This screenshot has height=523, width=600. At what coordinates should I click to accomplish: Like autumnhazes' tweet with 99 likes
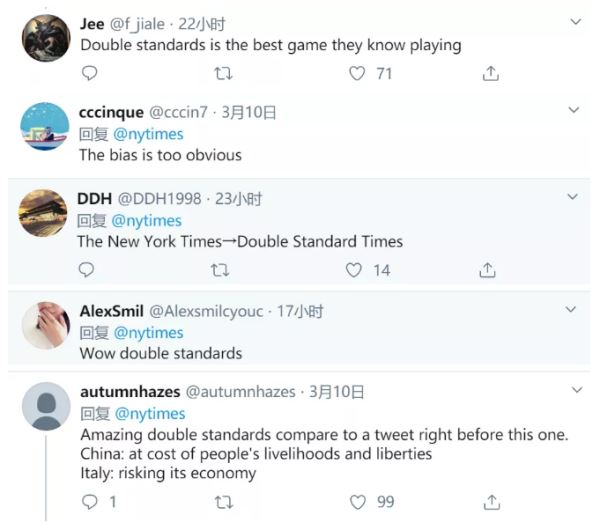358,502
